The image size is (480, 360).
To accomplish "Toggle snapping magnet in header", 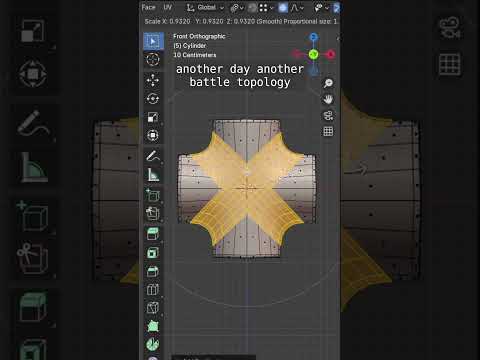I will click(252, 8).
